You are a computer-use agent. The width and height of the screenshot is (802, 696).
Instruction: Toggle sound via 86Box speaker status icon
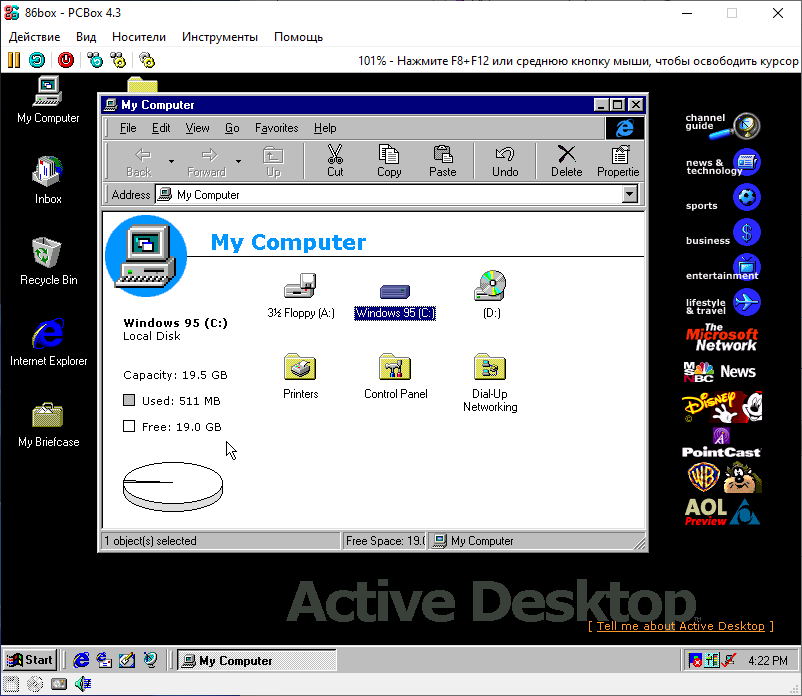click(83, 685)
